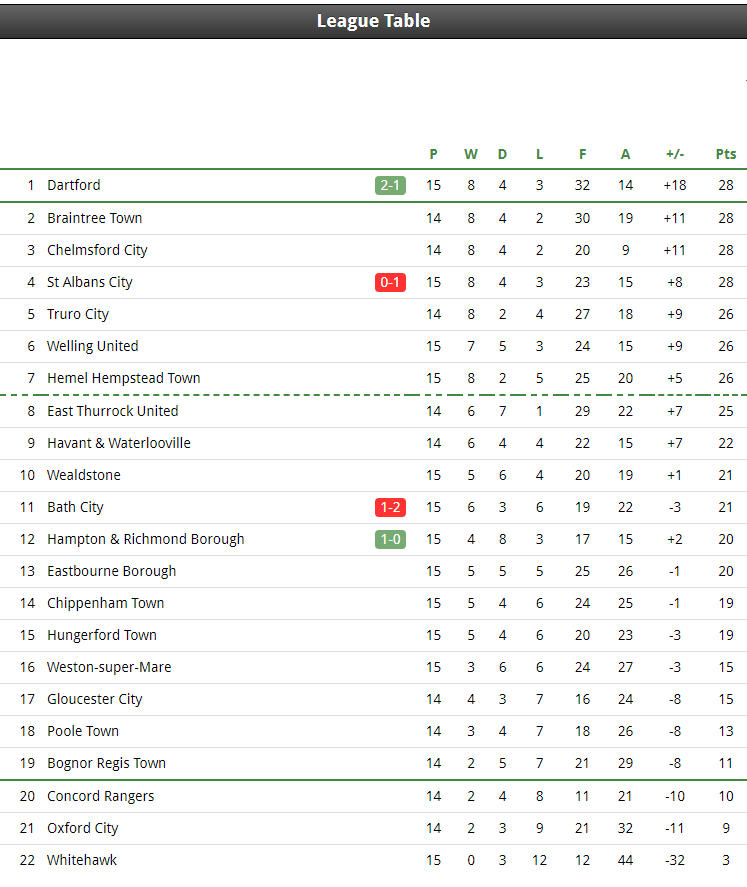Open the Weston-super-Mare team entry

pyautogui.click(x=109, y=667)
